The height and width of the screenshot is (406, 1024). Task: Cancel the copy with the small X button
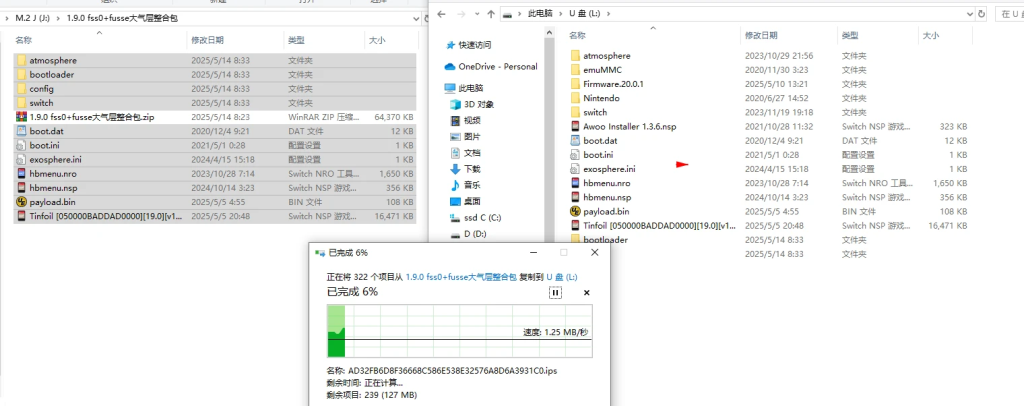pyautogui.click(x=586, y=293)
